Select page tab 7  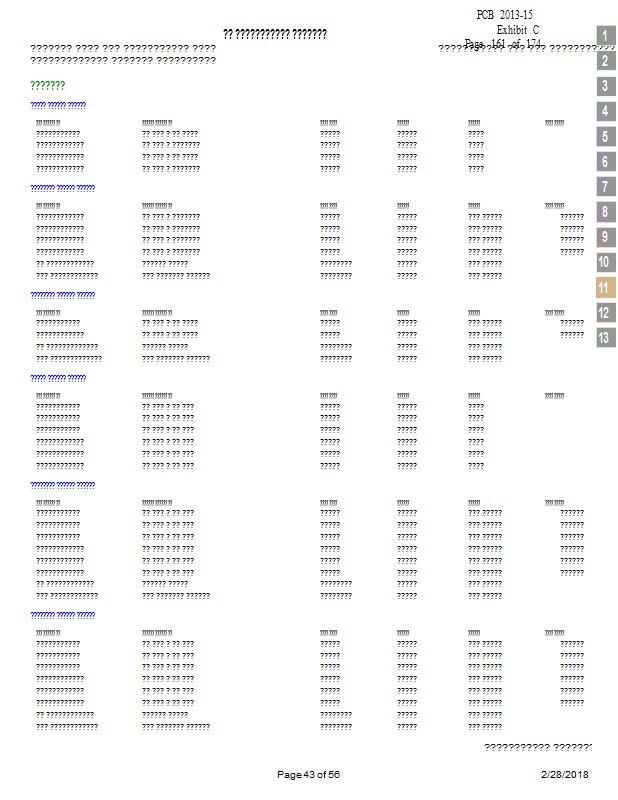click(605, 186)
